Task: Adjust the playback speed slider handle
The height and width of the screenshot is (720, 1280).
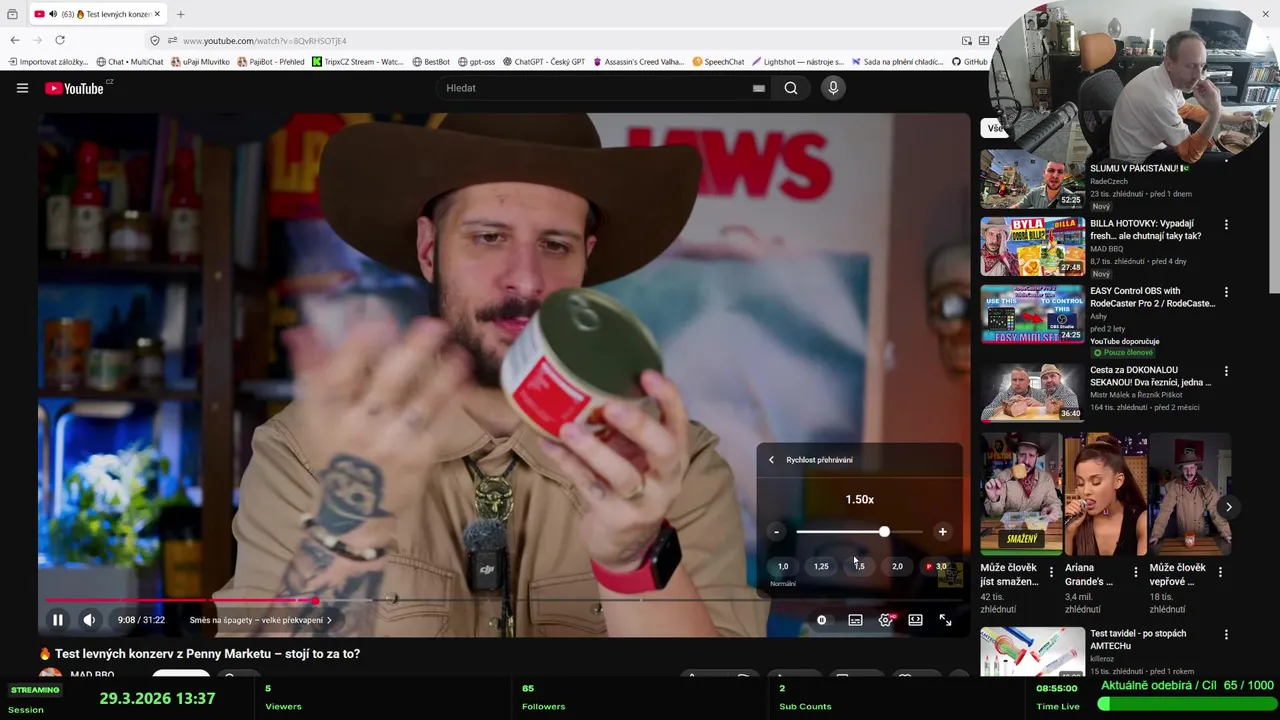Action: pyautogui.click(x=884, y=532)
